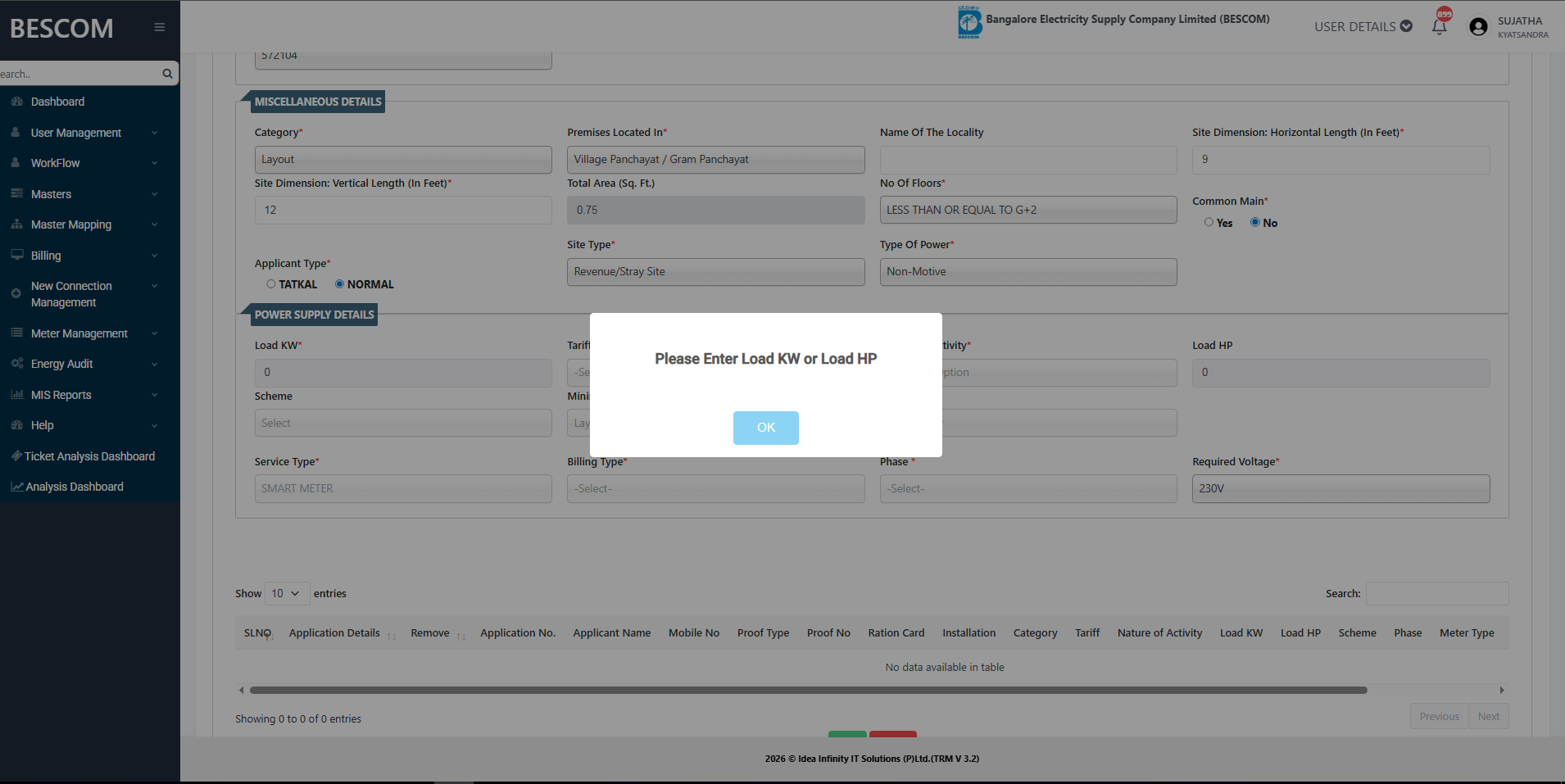Click the table Search input box
Screen dimensions: 1565x784
[1437, 593]
